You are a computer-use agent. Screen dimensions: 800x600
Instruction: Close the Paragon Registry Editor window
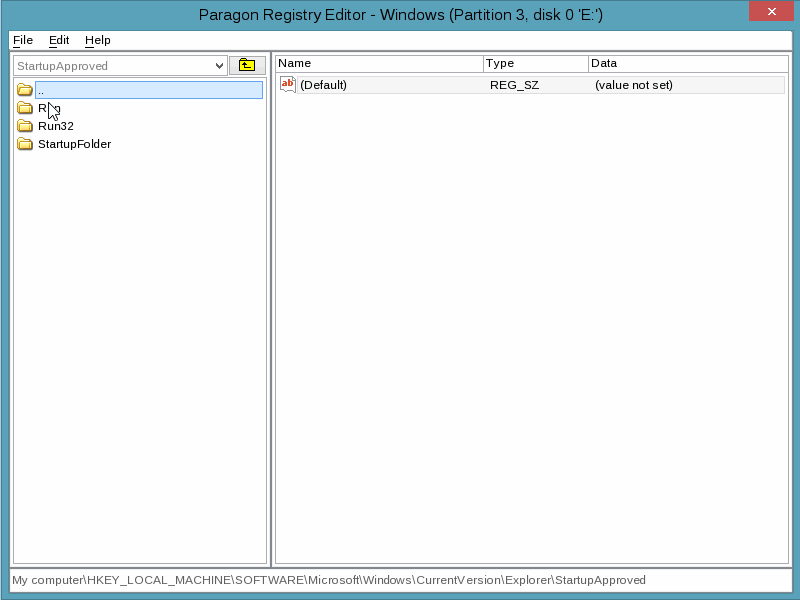click(771, 11)
